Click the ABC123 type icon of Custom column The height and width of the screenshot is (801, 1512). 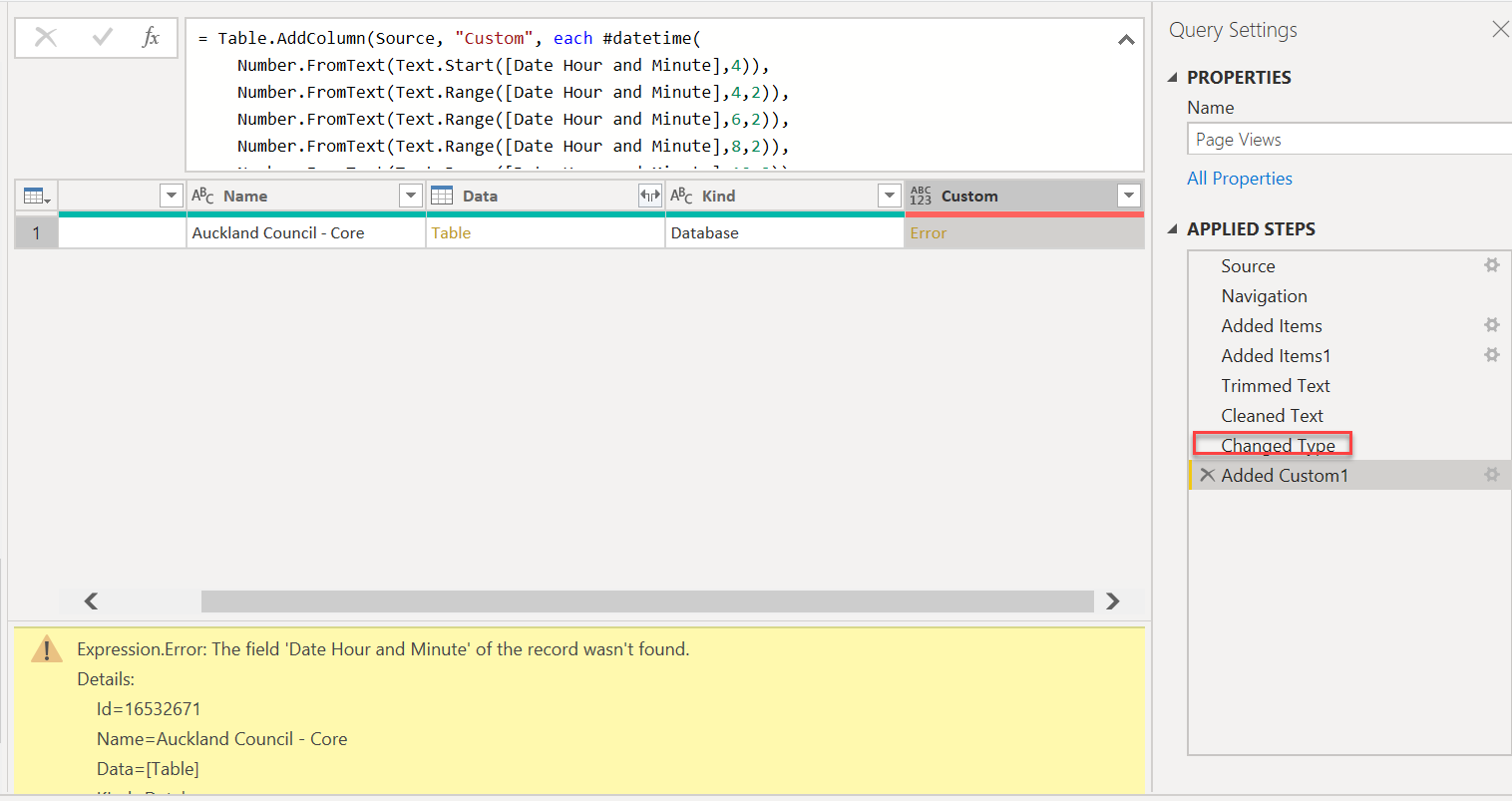[x=921, y=196]
